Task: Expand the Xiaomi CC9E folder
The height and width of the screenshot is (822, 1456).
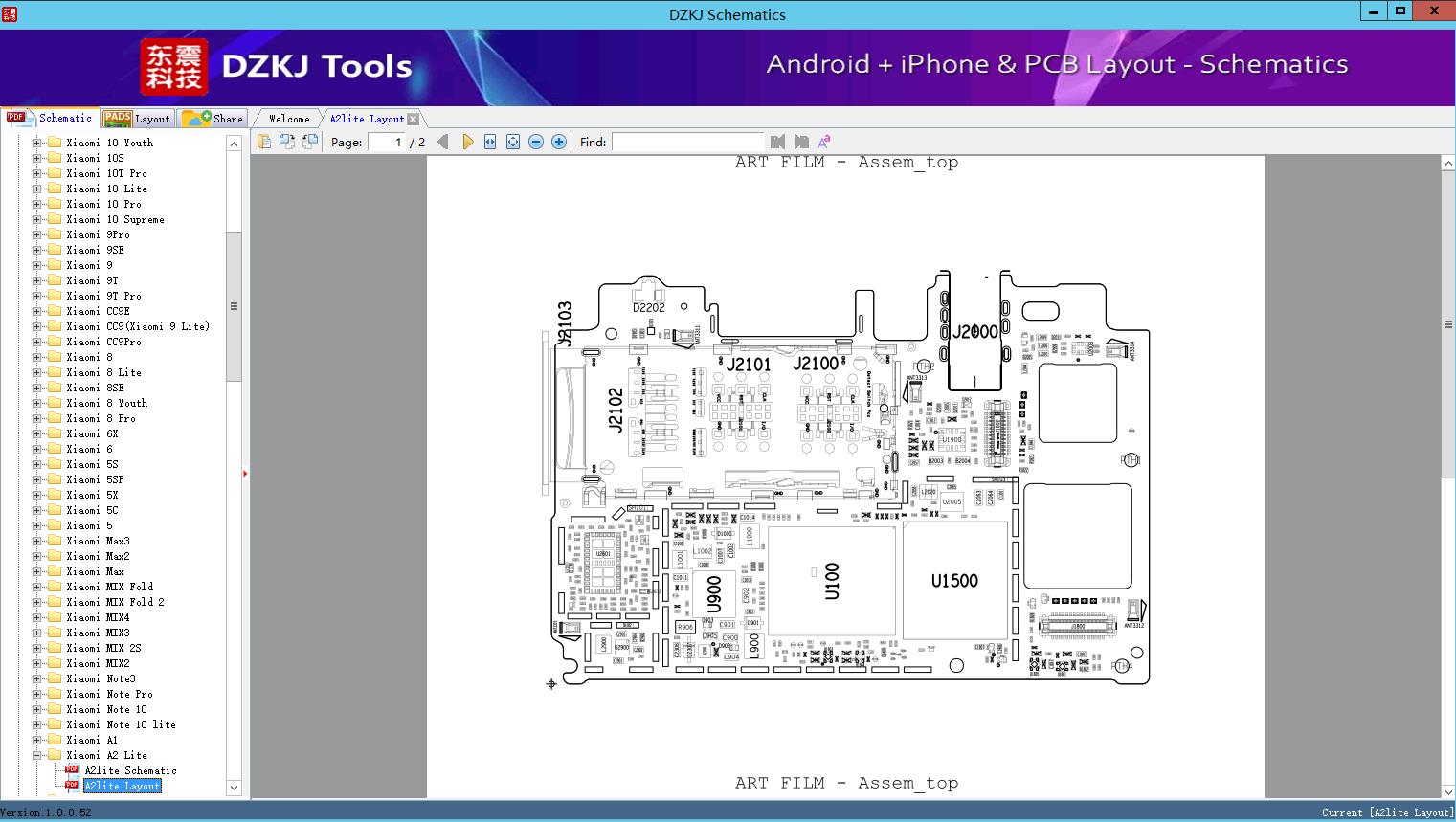Action: point(36,311)
